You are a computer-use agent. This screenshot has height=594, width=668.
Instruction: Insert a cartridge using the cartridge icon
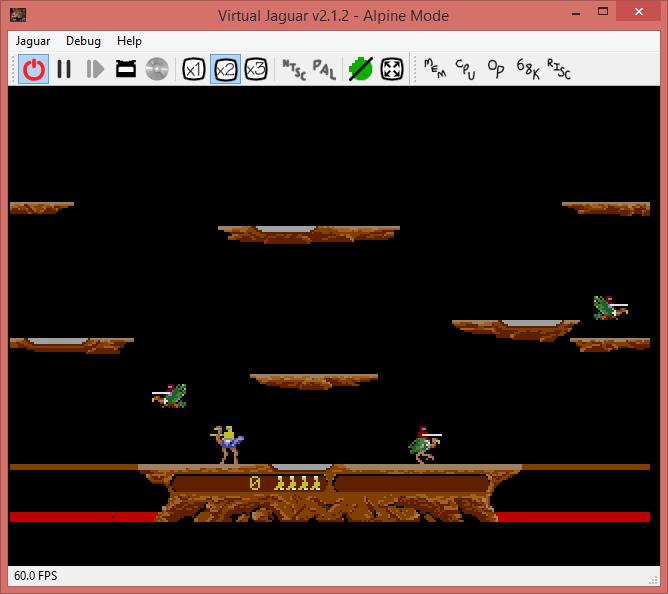(x=126, y=69)
